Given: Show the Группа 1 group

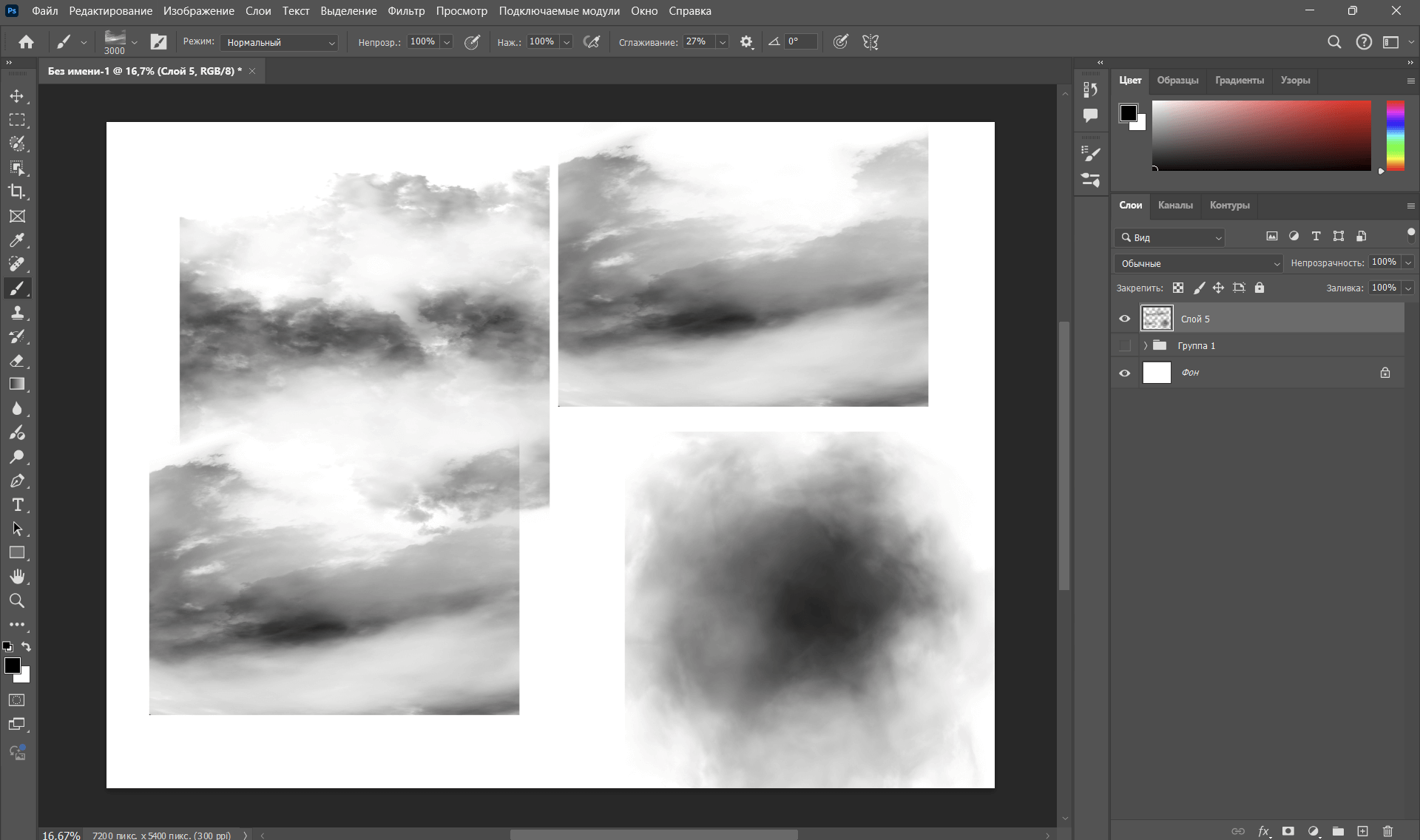Looking at the screenshot, I should click(1125, 345).
